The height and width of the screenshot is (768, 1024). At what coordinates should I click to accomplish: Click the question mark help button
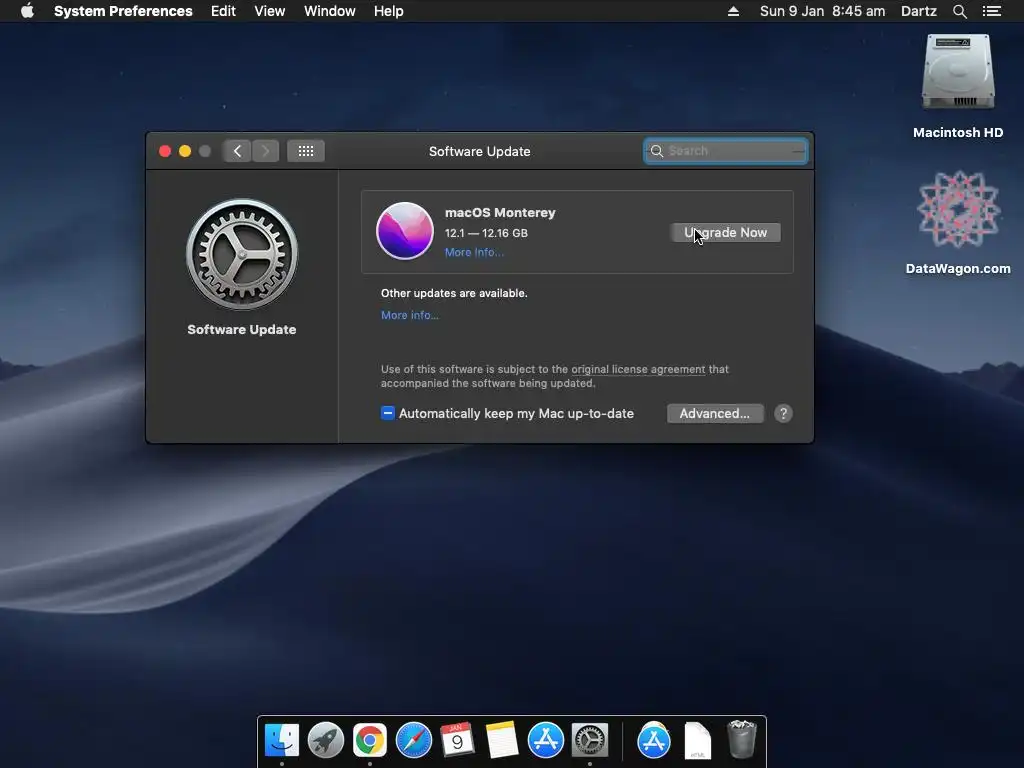pos(783,413)
